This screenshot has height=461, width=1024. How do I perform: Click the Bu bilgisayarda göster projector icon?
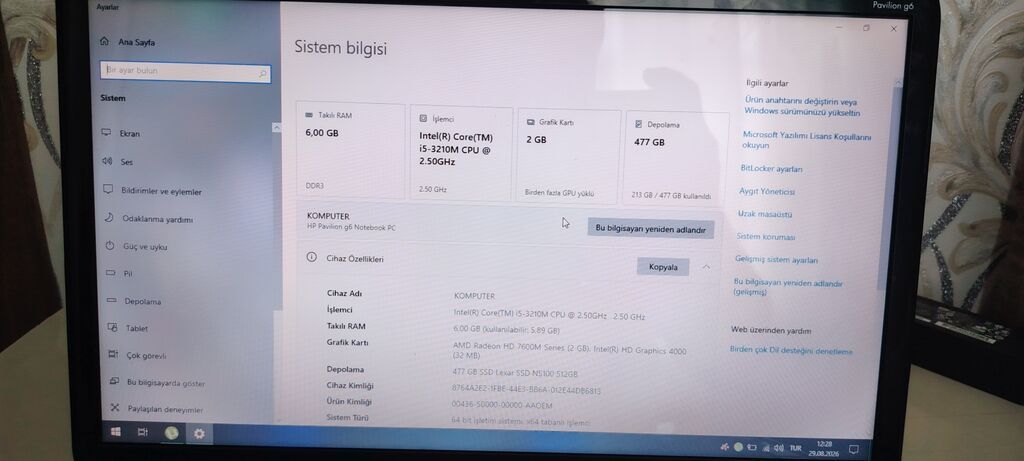pos(114,381)
